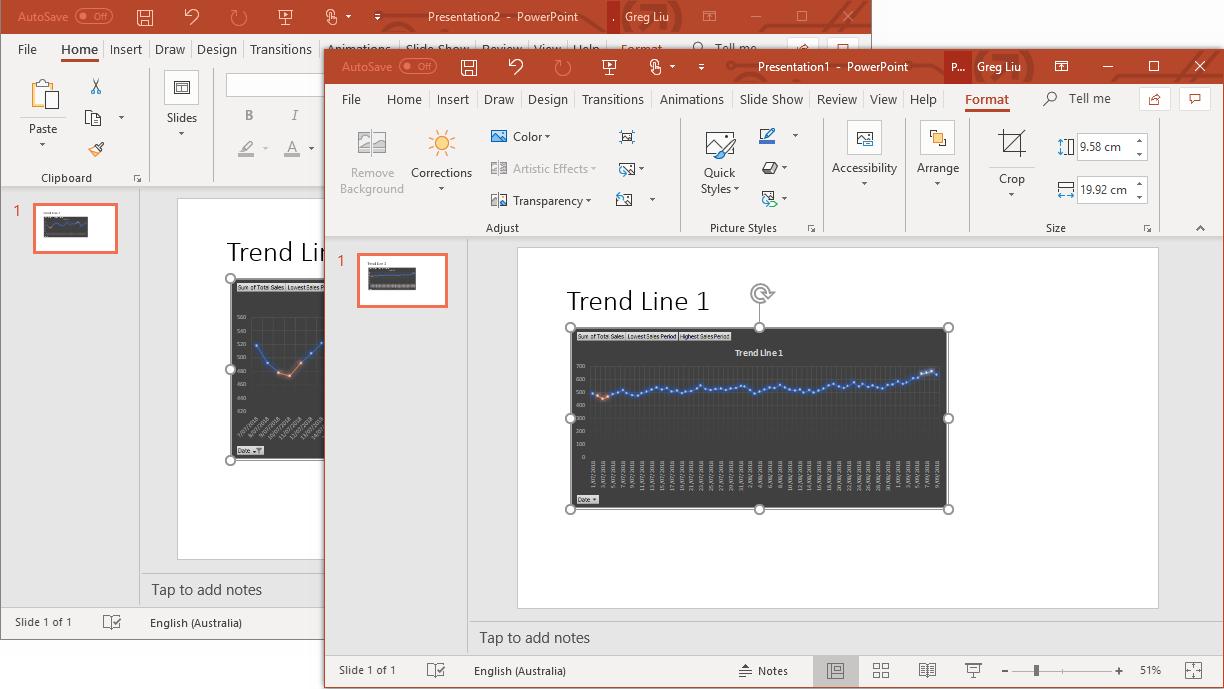Click the Change Picture icon
The height and width of the screenshot is (689, 1224).
627,169
